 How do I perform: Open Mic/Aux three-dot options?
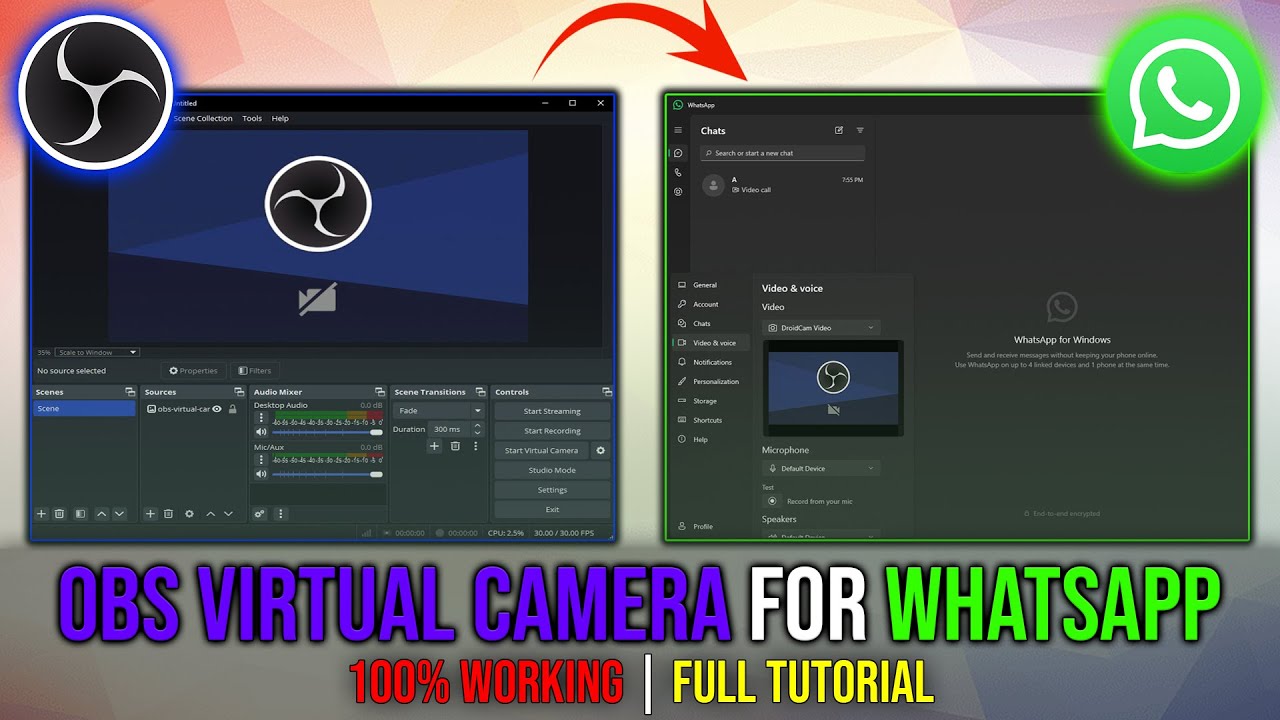tap(261, 460)
